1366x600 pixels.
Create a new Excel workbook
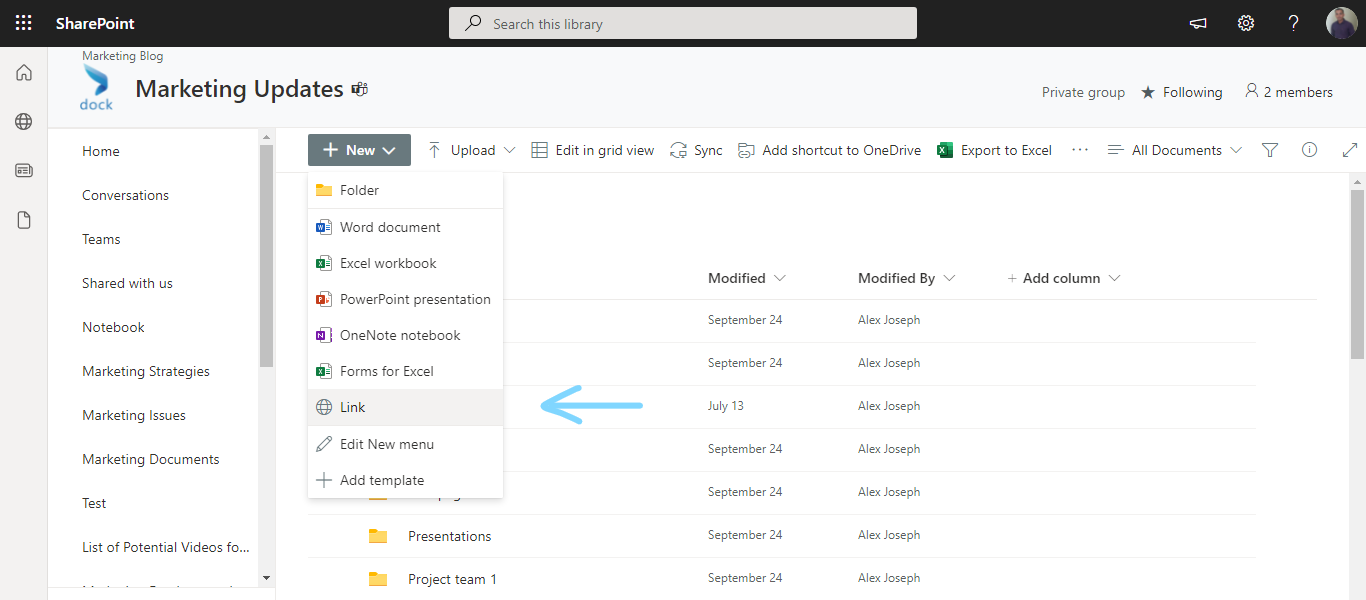point(388,263)
